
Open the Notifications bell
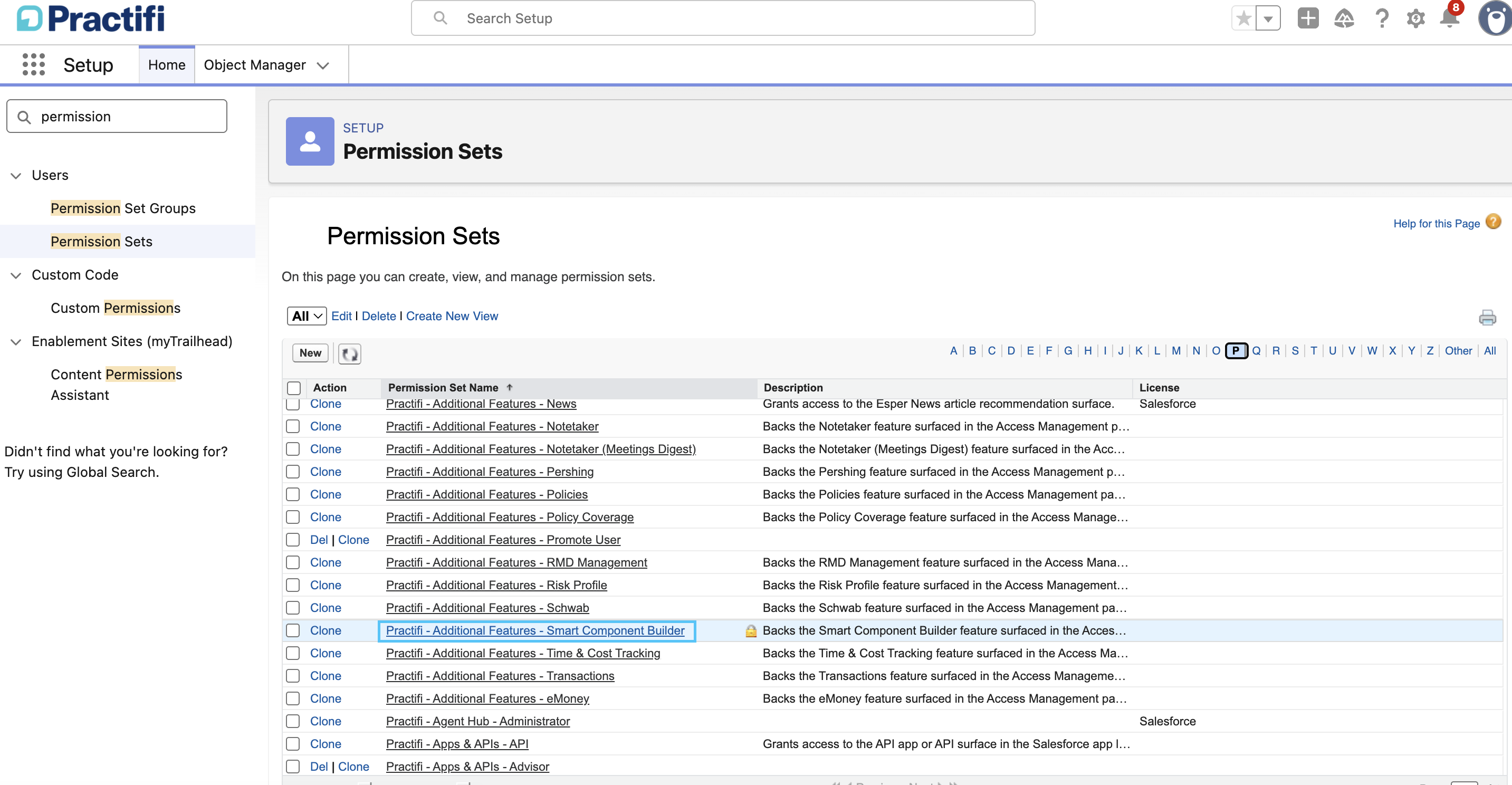(x=1449, y=18)
